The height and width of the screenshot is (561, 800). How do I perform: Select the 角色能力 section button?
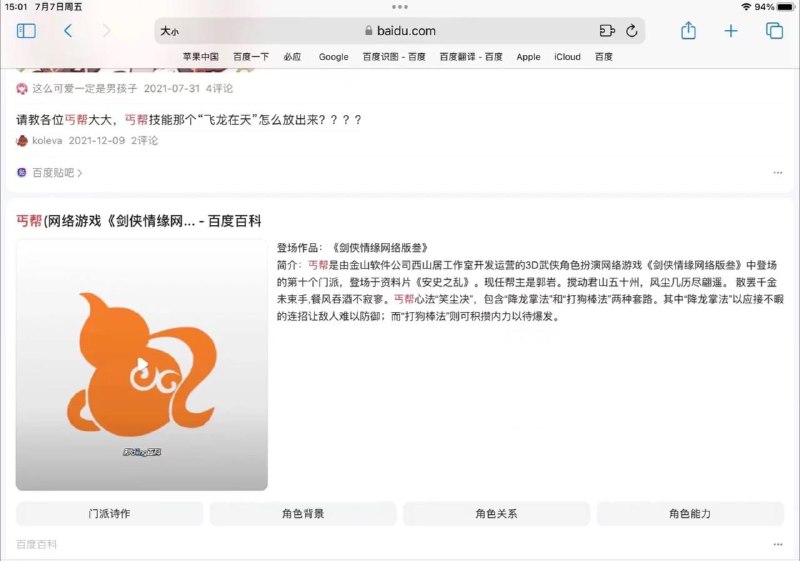point(690,514)
